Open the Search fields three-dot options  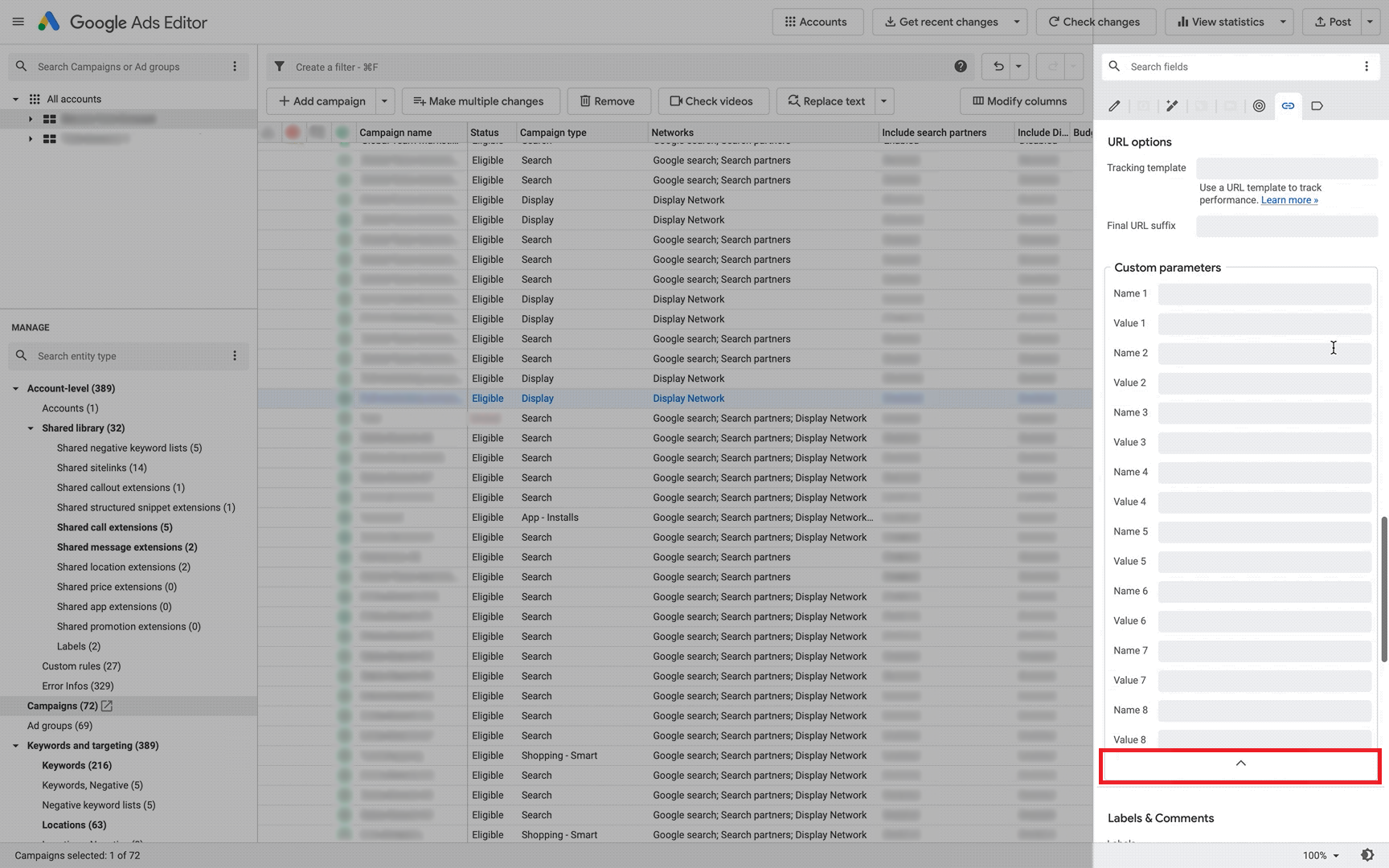click(1366, 66)
